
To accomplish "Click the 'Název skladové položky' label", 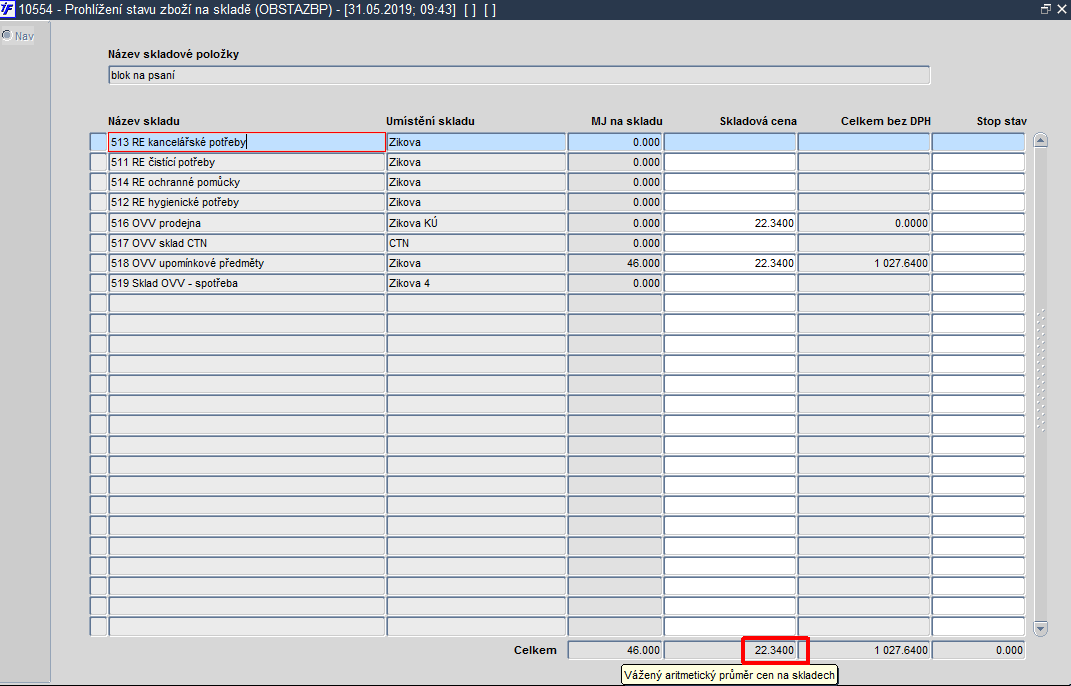I will tap(173, 54).
